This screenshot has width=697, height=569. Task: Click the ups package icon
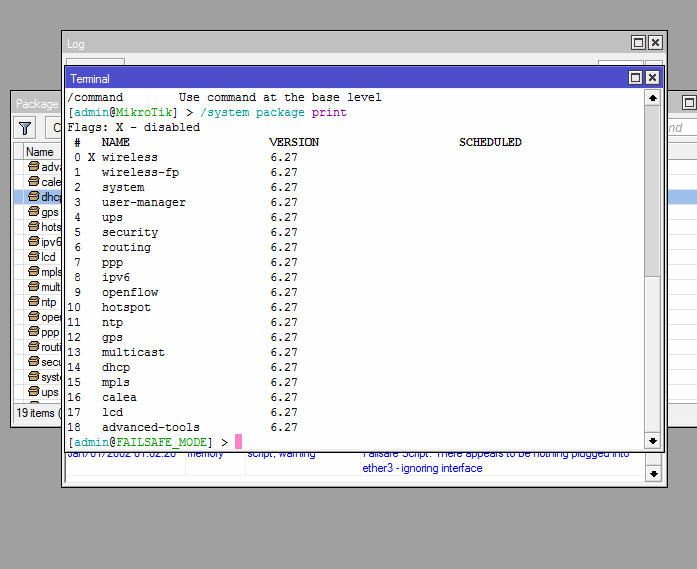point(33,392)
